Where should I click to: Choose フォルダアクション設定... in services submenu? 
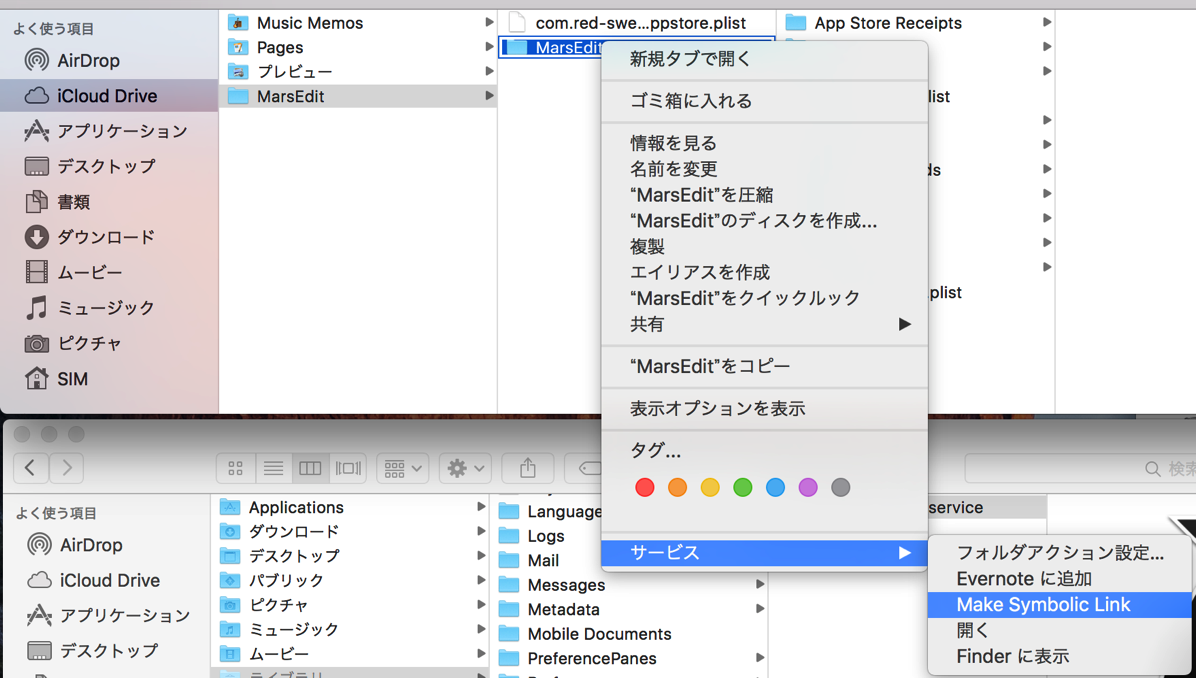click(1059, 553)
